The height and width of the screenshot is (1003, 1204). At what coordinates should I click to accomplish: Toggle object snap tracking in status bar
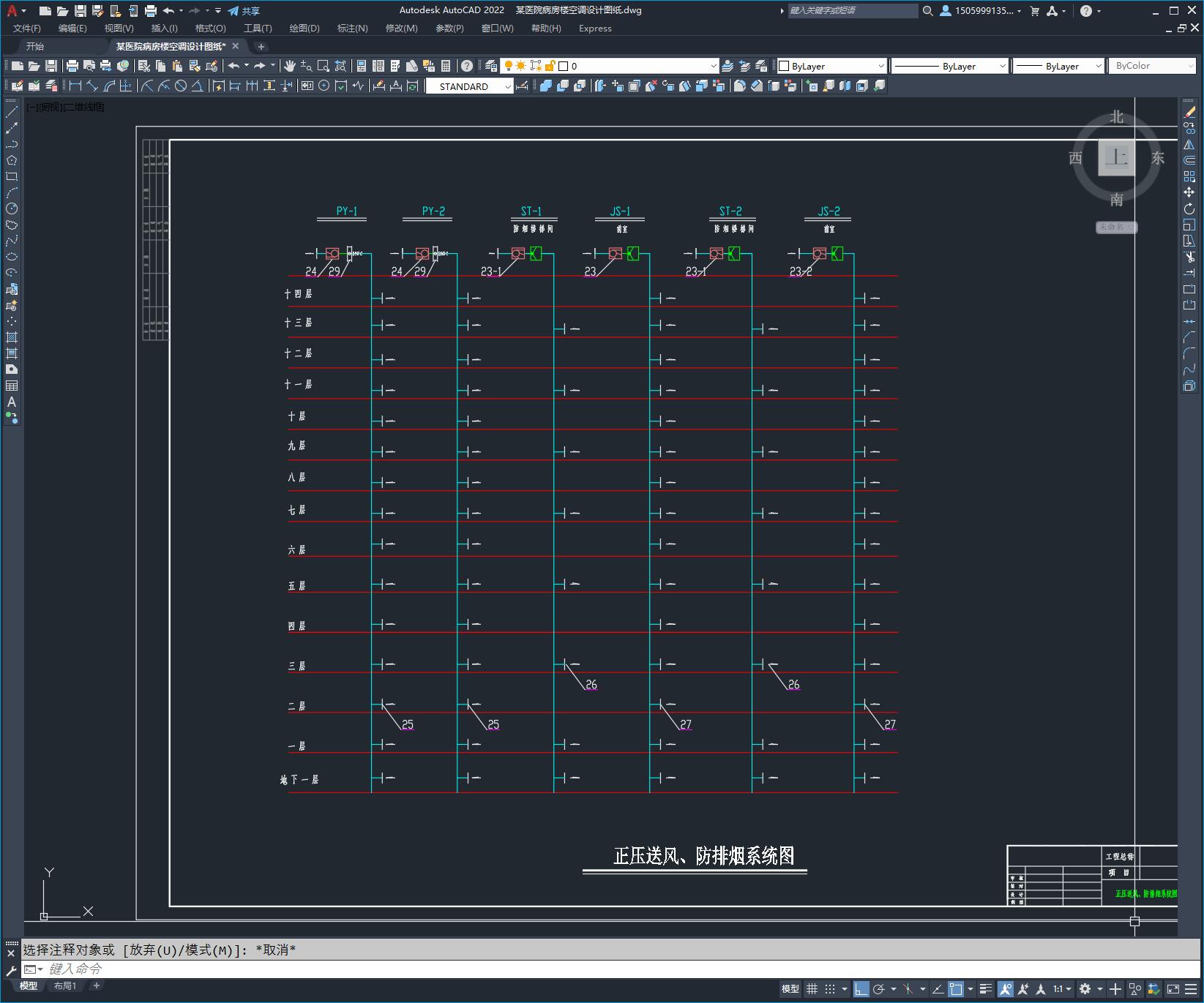(x=938, y=989)
